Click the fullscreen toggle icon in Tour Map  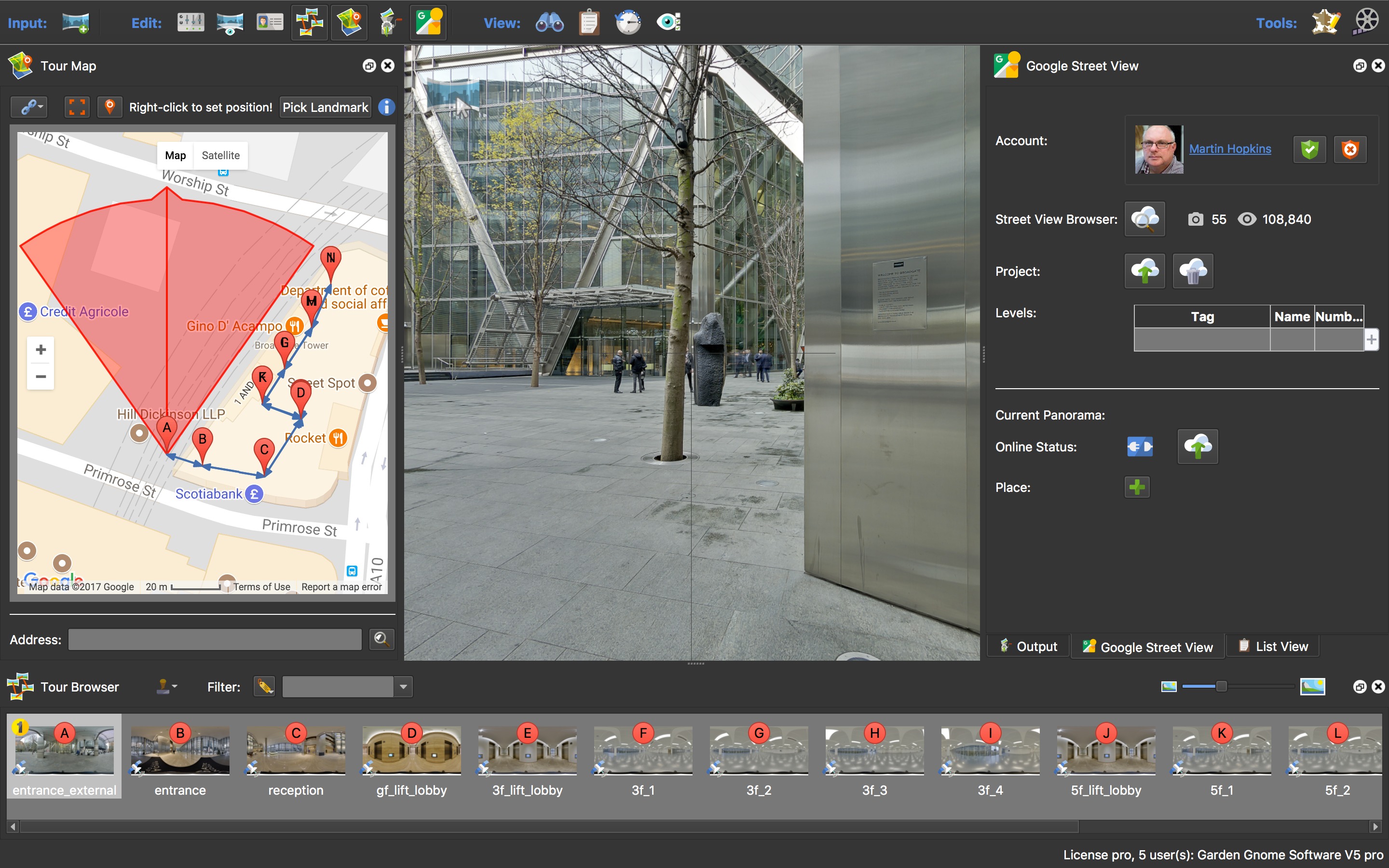(x=77, y=106)
